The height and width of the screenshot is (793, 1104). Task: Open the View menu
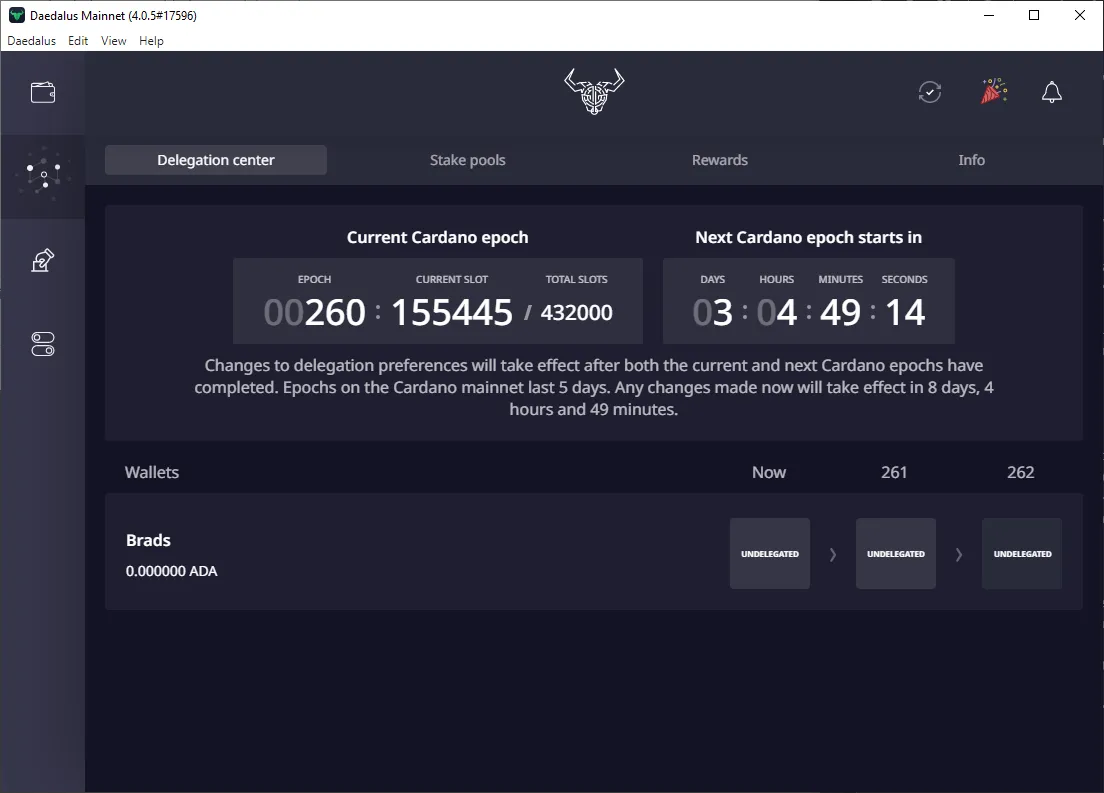click(x=113, y=41)
